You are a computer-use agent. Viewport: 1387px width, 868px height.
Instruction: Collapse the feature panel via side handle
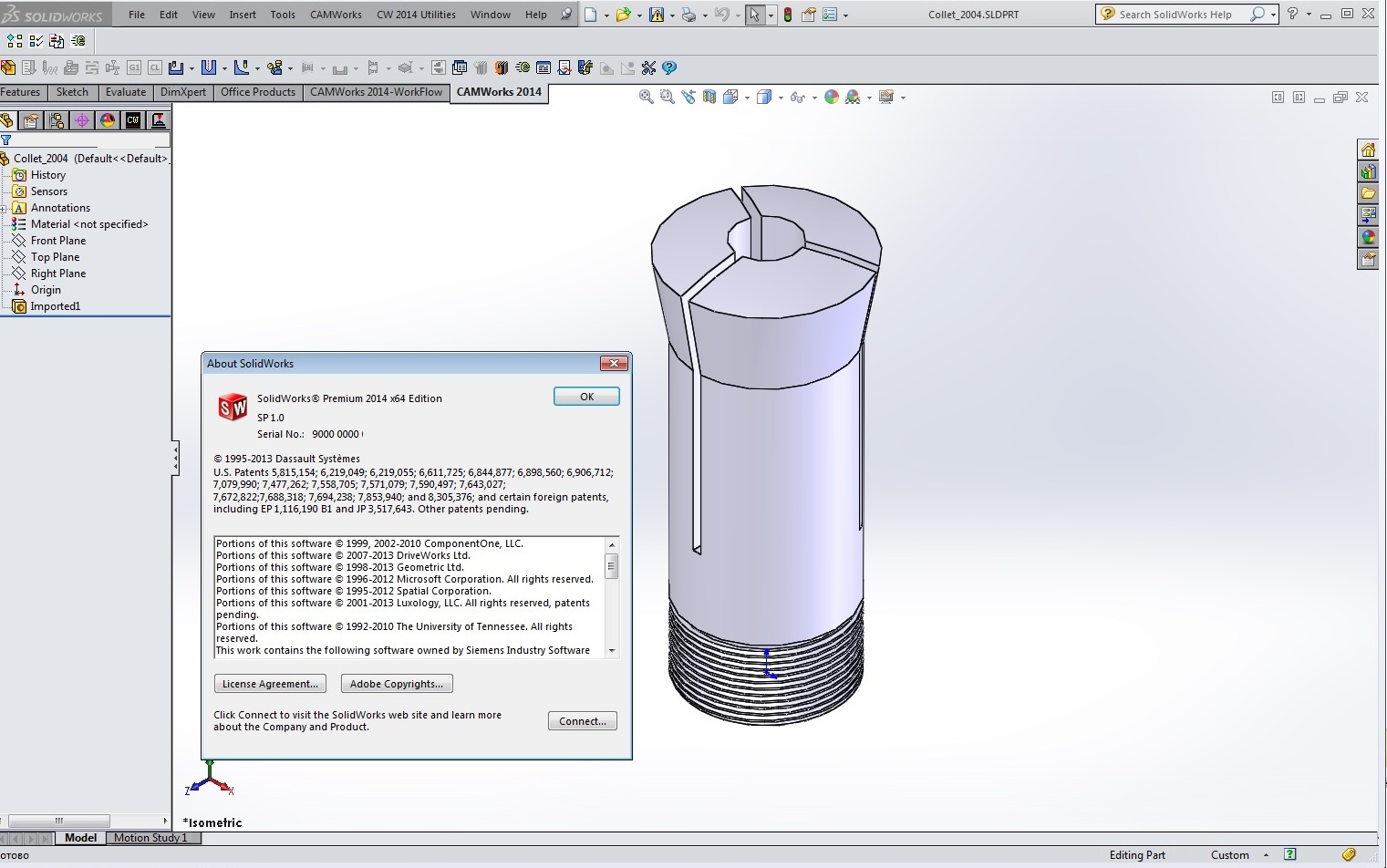(x=175, y=458)
